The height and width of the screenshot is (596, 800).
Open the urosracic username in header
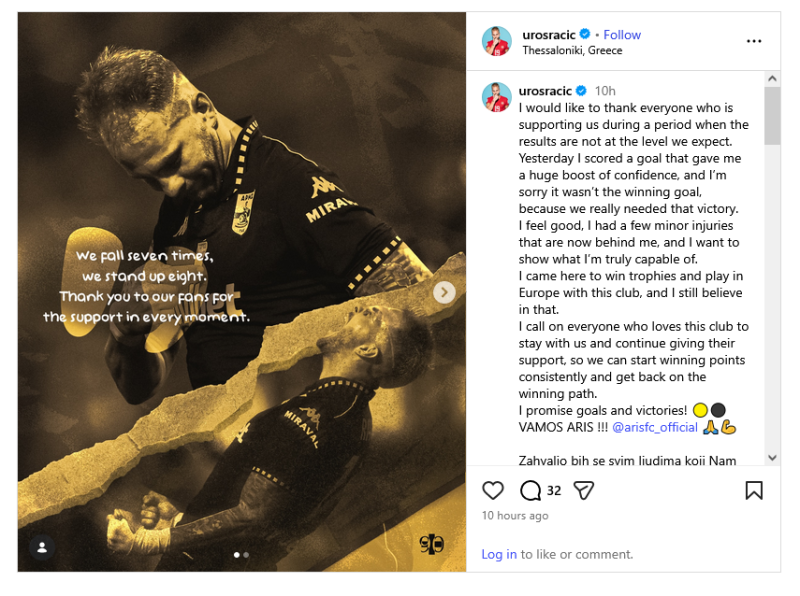548,35
